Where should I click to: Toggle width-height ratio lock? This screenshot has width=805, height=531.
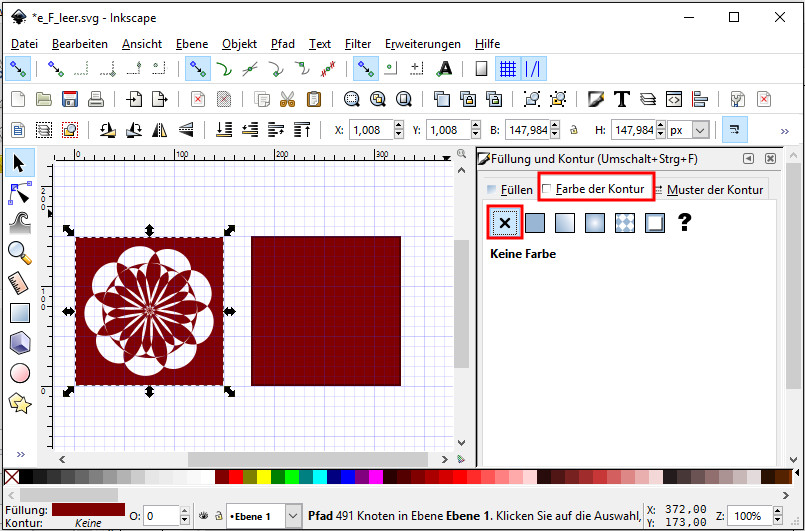[574, 130]
